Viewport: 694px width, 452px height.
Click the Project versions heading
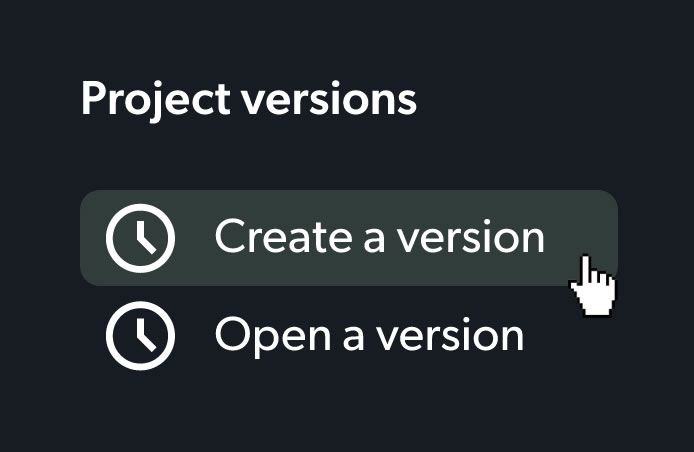pos(248,100)
